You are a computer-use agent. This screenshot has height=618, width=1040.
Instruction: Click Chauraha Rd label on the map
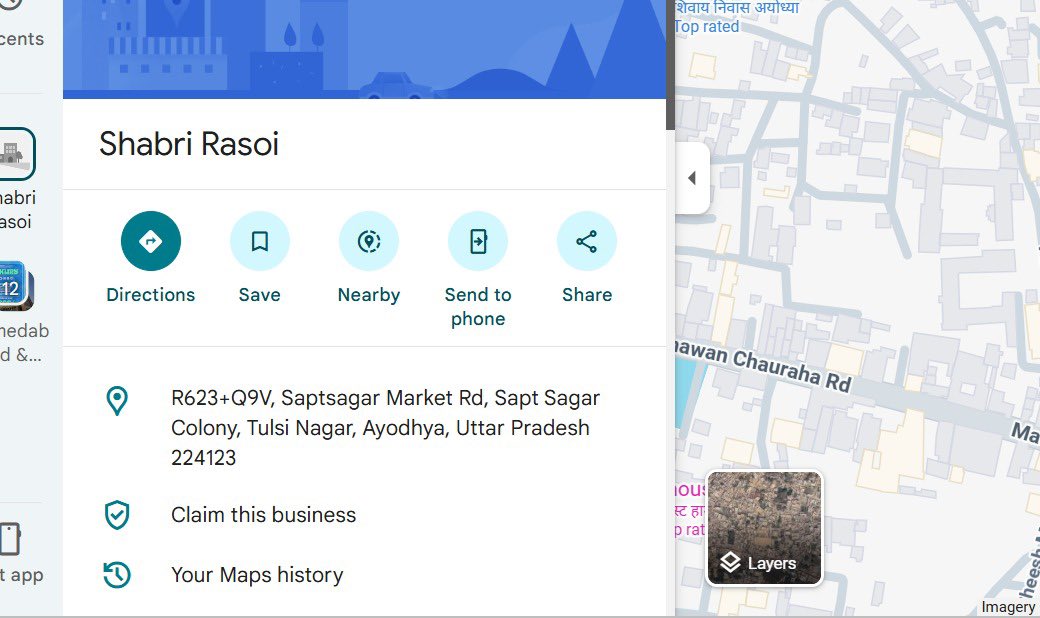click(791, 371)
